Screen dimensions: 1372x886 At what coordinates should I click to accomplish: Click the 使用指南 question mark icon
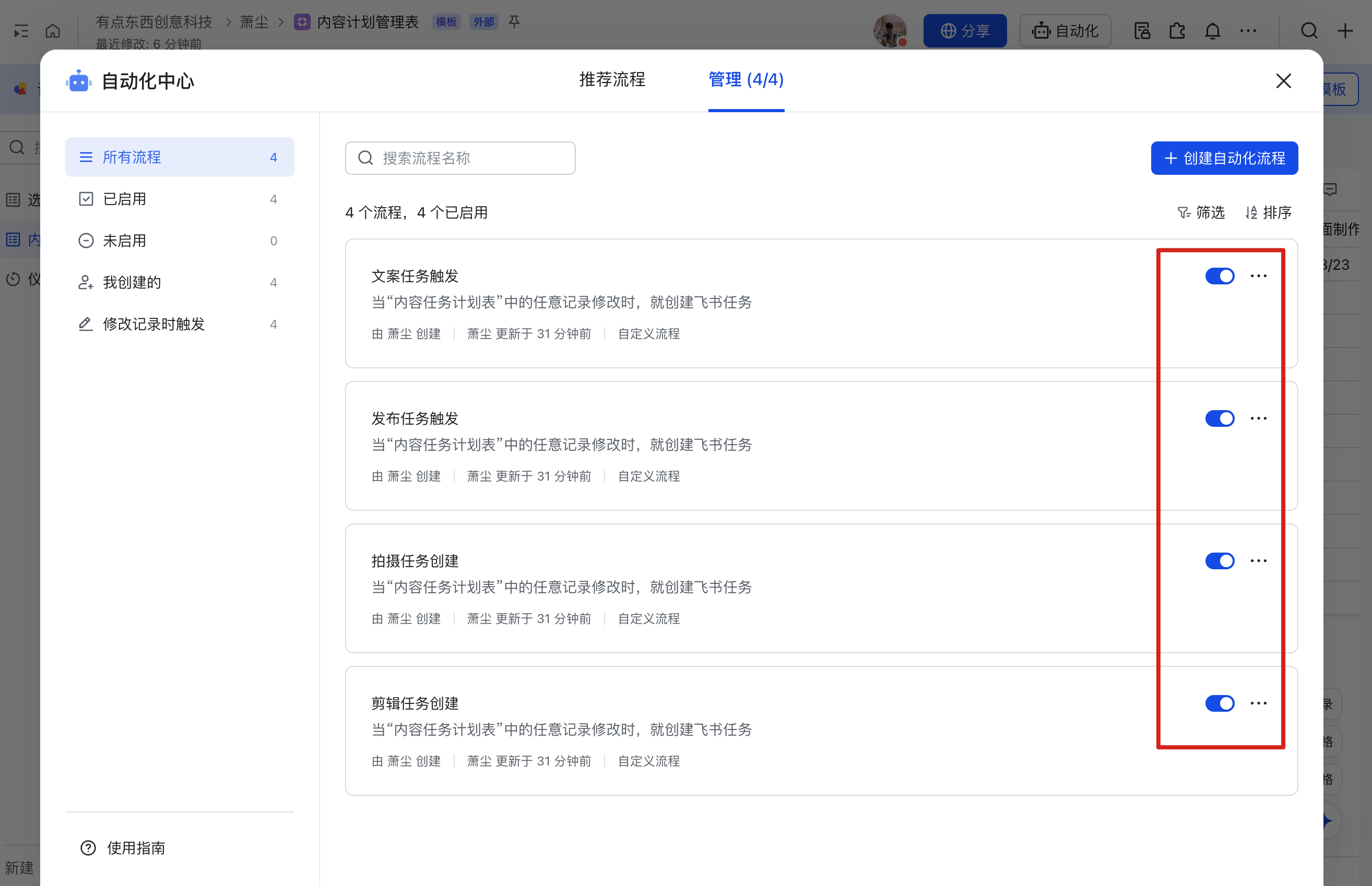88,848
